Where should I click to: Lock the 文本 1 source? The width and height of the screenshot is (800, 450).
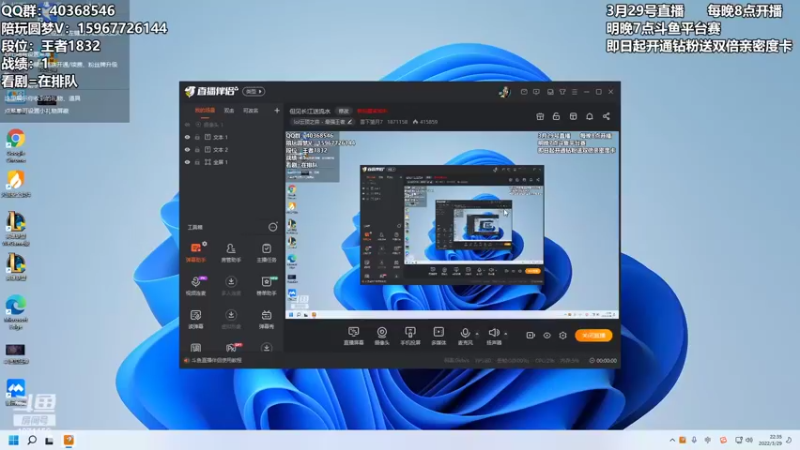click(x=197, y=137)
